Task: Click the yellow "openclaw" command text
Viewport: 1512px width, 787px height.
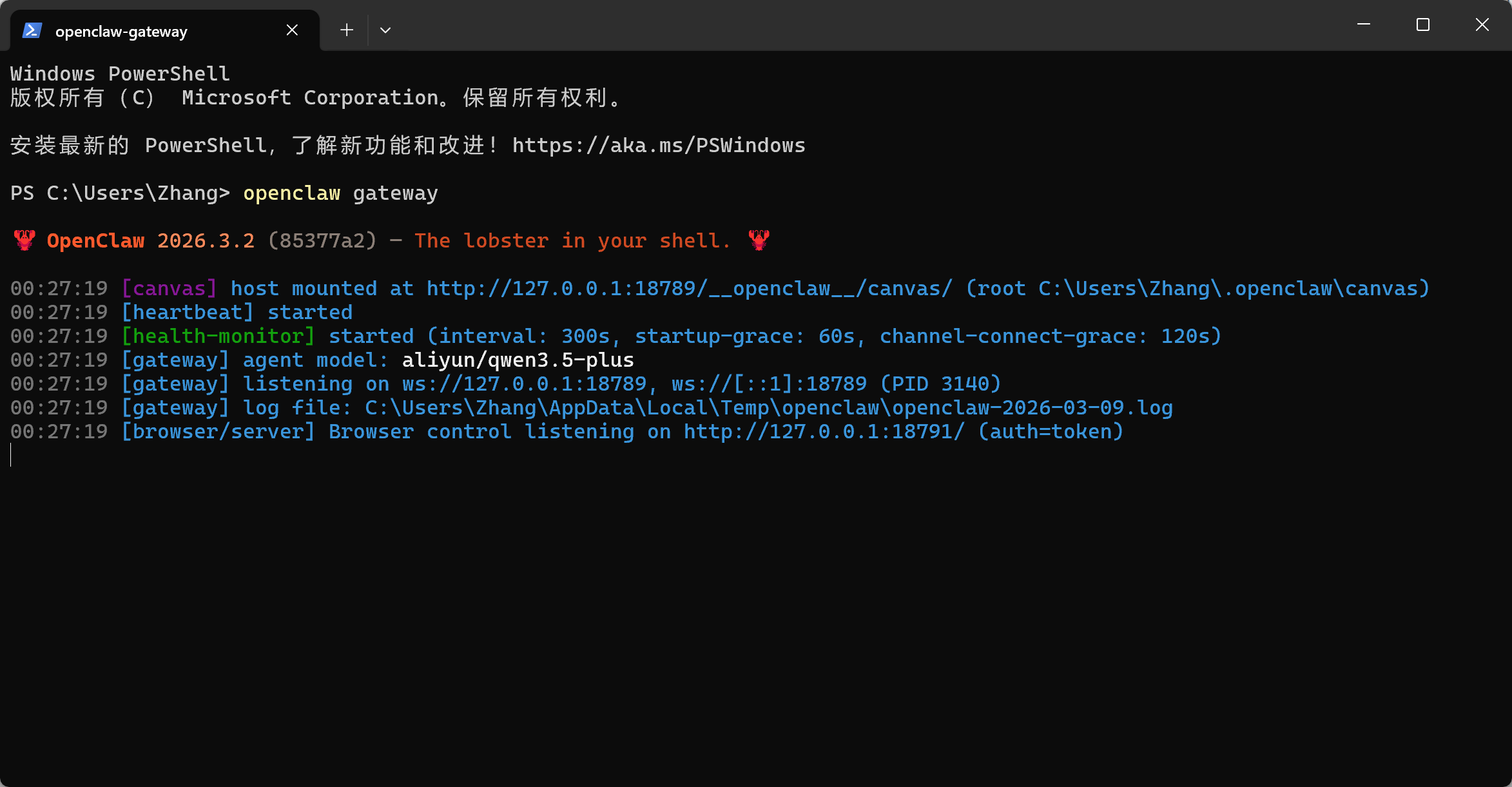Action: pyautogui.click(x=291, y=193)
